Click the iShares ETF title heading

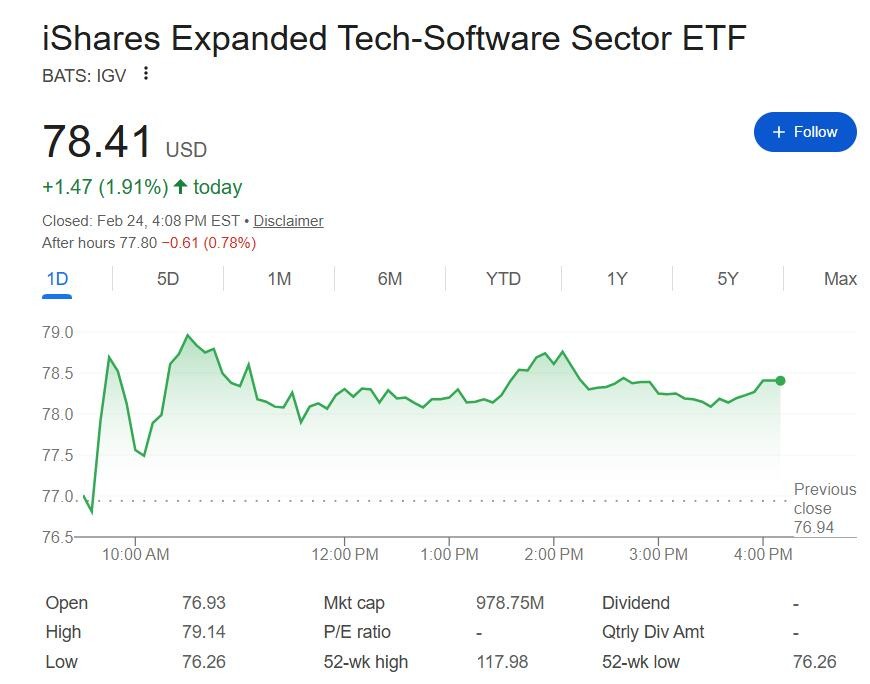click(394, 38)
